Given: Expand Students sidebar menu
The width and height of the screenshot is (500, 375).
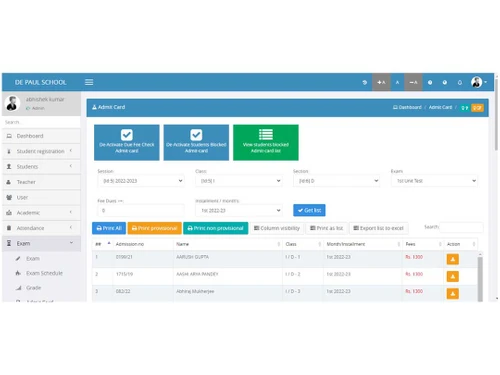Looking at the screenshot, I should 41,167.
